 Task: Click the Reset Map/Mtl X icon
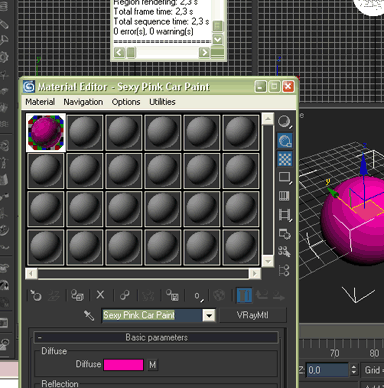[100, 295]
